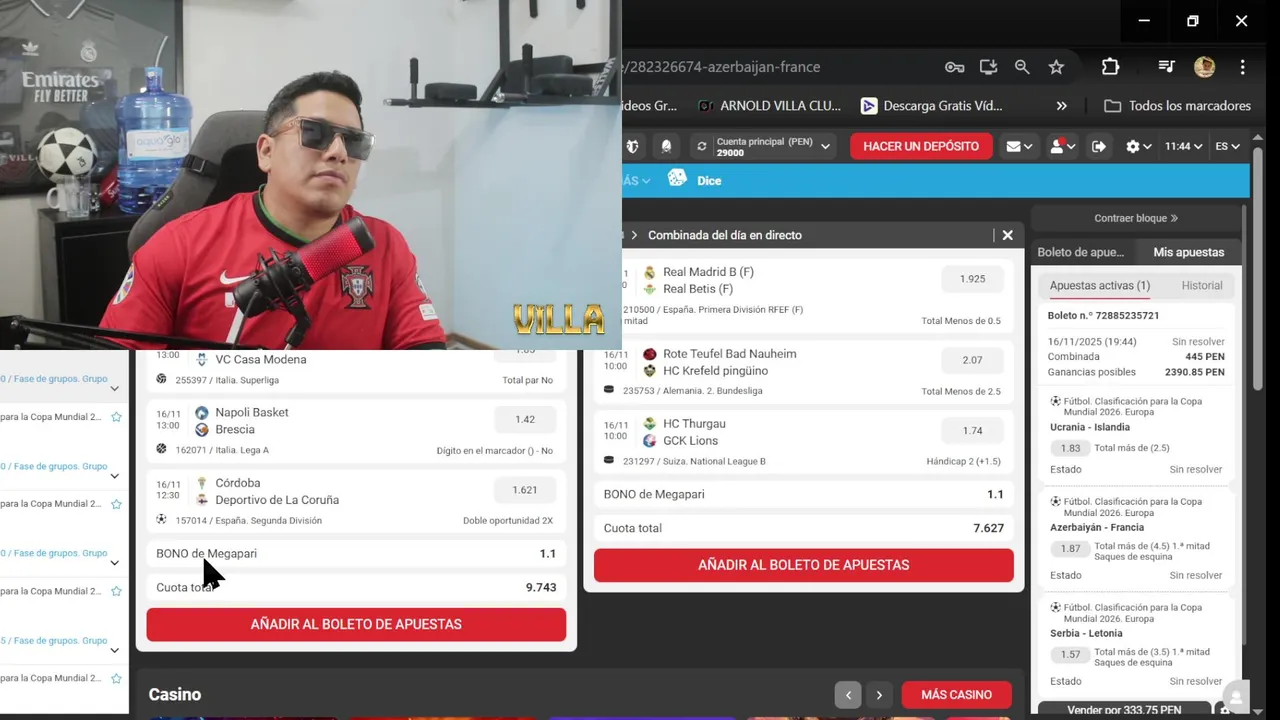Click the Real Madrid B (F) team name
The height and width of the screenshot is (720, 1280).
pos(708,272)
